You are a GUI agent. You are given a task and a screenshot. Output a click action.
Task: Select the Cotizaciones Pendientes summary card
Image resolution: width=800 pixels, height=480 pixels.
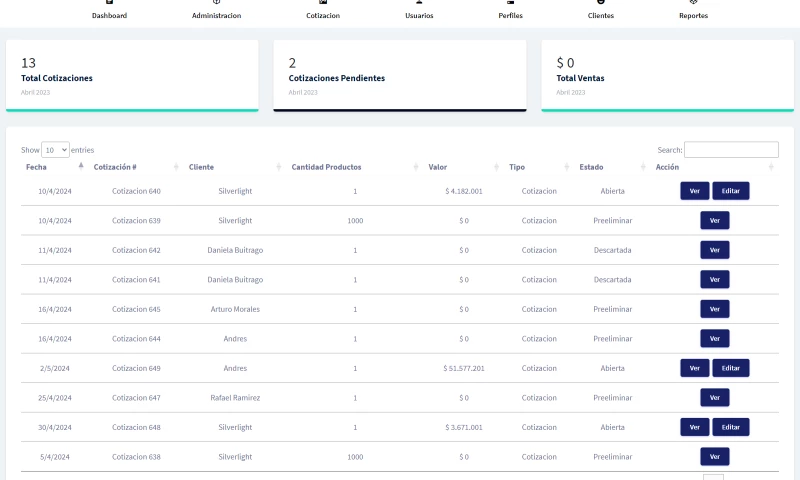point(400,75)
